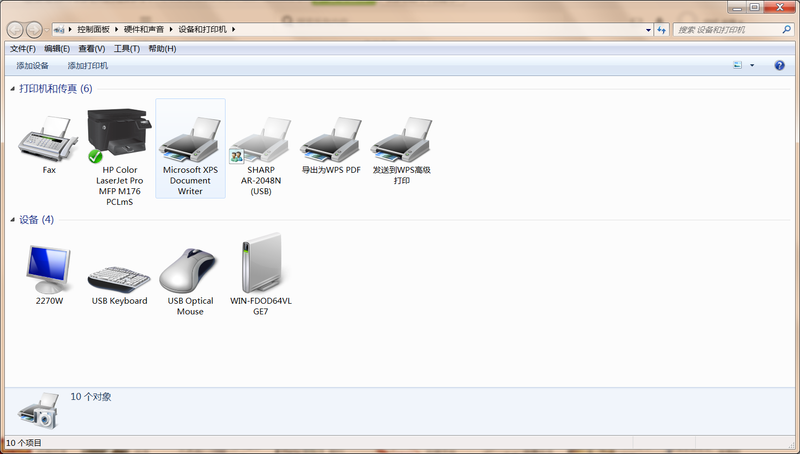Minimize the 设备和打印机 window
Screen dimensions: 800x454
click(x=737, y=7)
